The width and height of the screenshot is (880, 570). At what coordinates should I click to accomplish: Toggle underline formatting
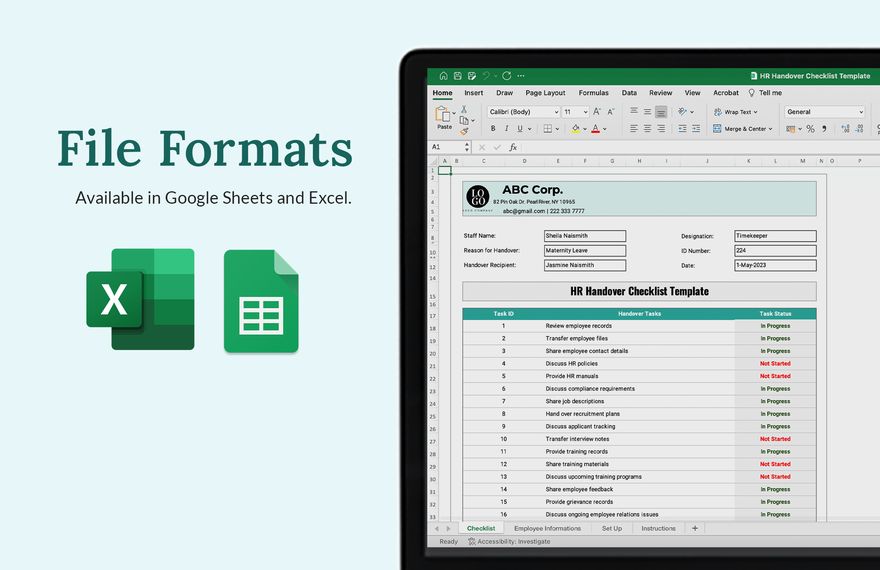(x=520, y=129)
